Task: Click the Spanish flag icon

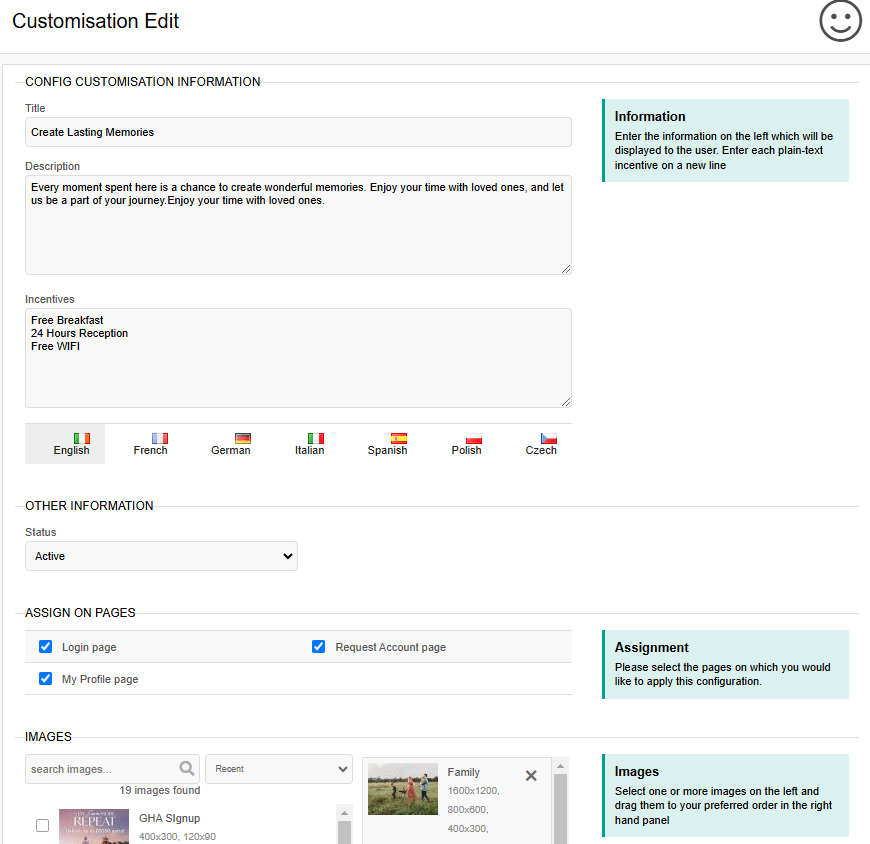Action: point(398,438)
